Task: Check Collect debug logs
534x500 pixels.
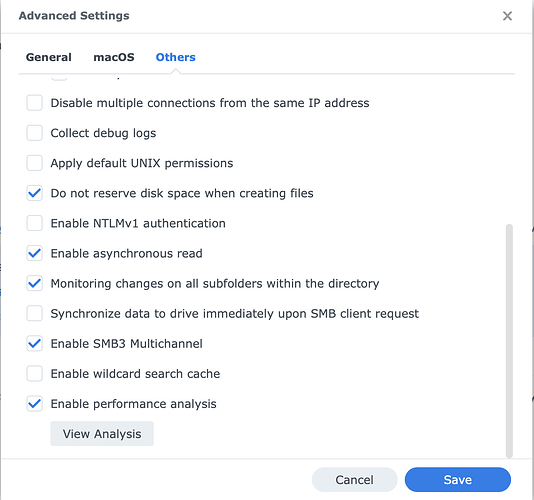Action: [x=34, y=133]
